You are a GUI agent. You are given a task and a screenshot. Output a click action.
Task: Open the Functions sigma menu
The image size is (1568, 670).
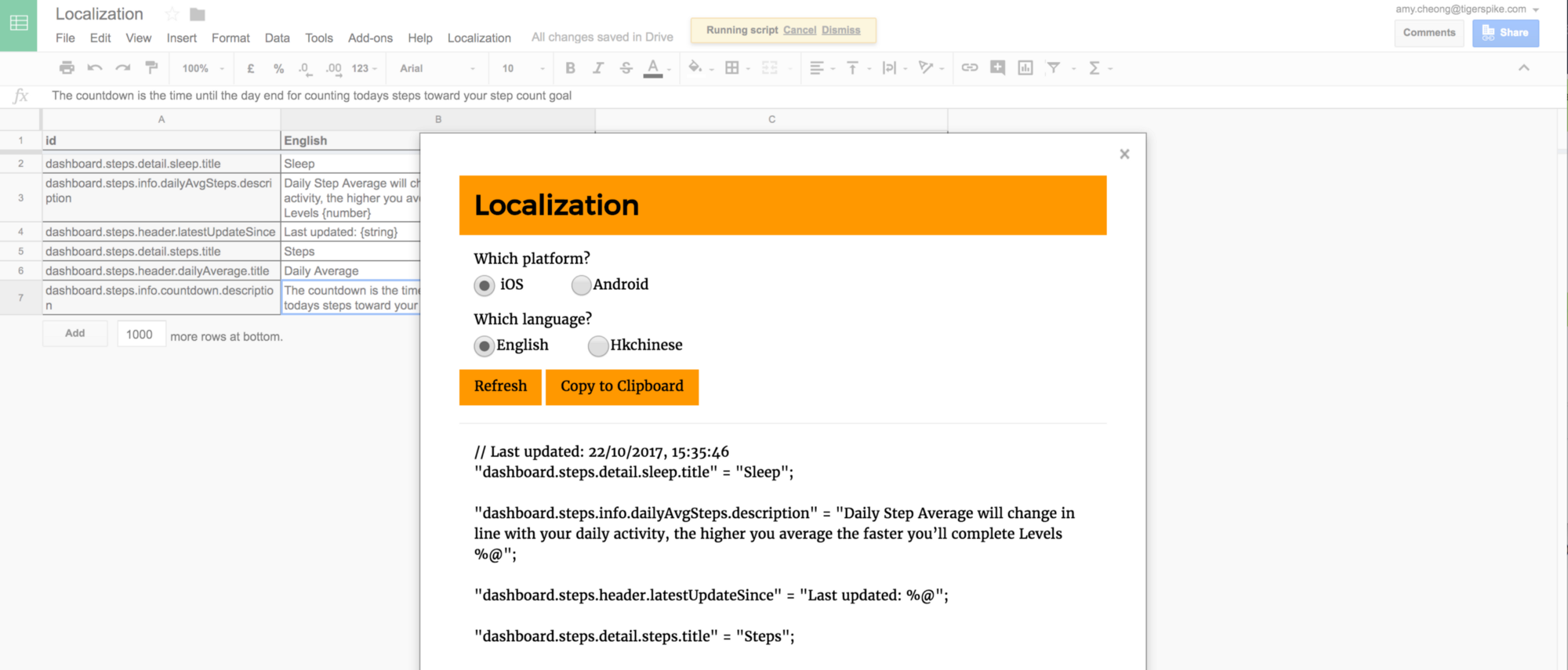click(x=1094, y=68)
